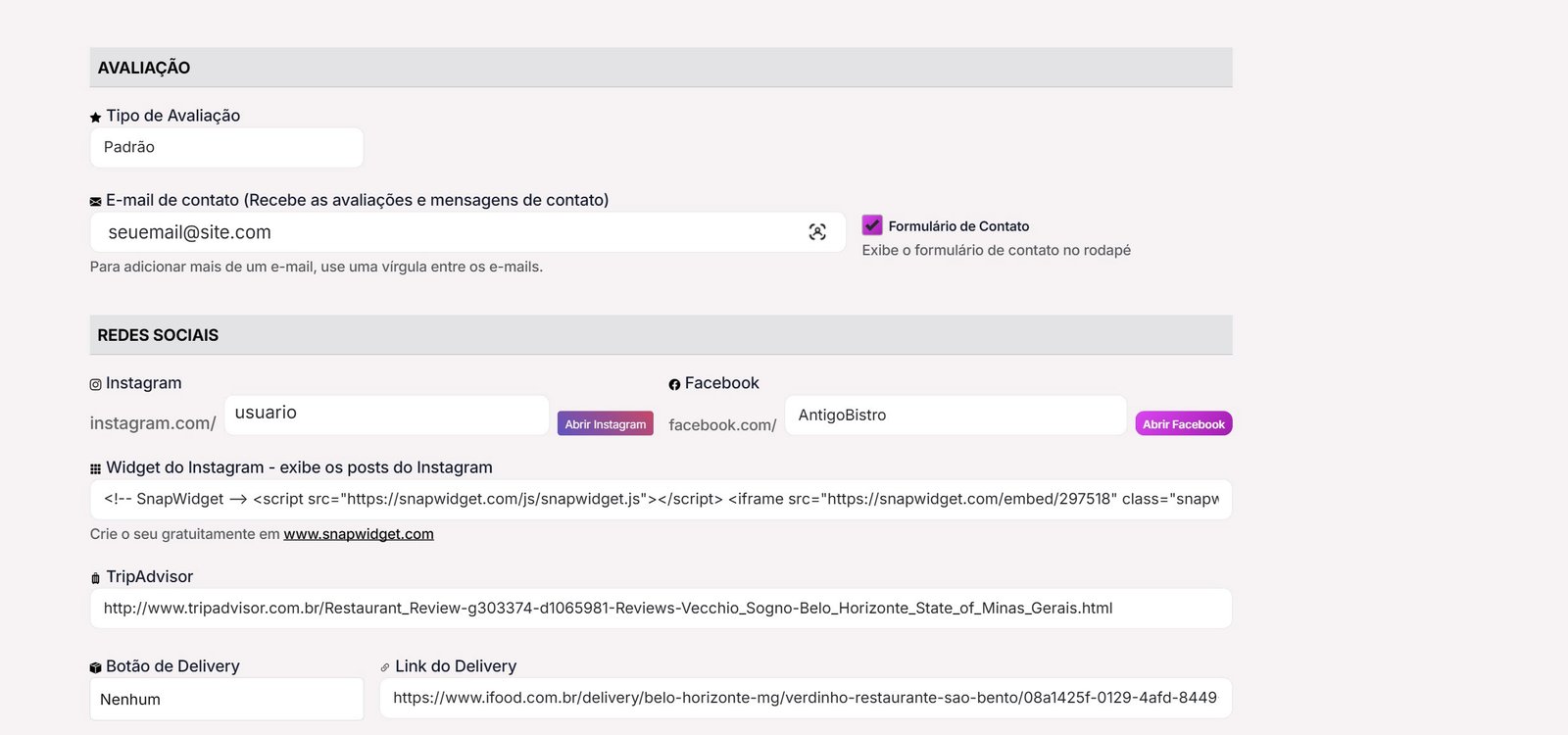Click the grid icon beside Widget do Instagram
The height and width of the screenshot is (735, 1568).
[95, 468]
